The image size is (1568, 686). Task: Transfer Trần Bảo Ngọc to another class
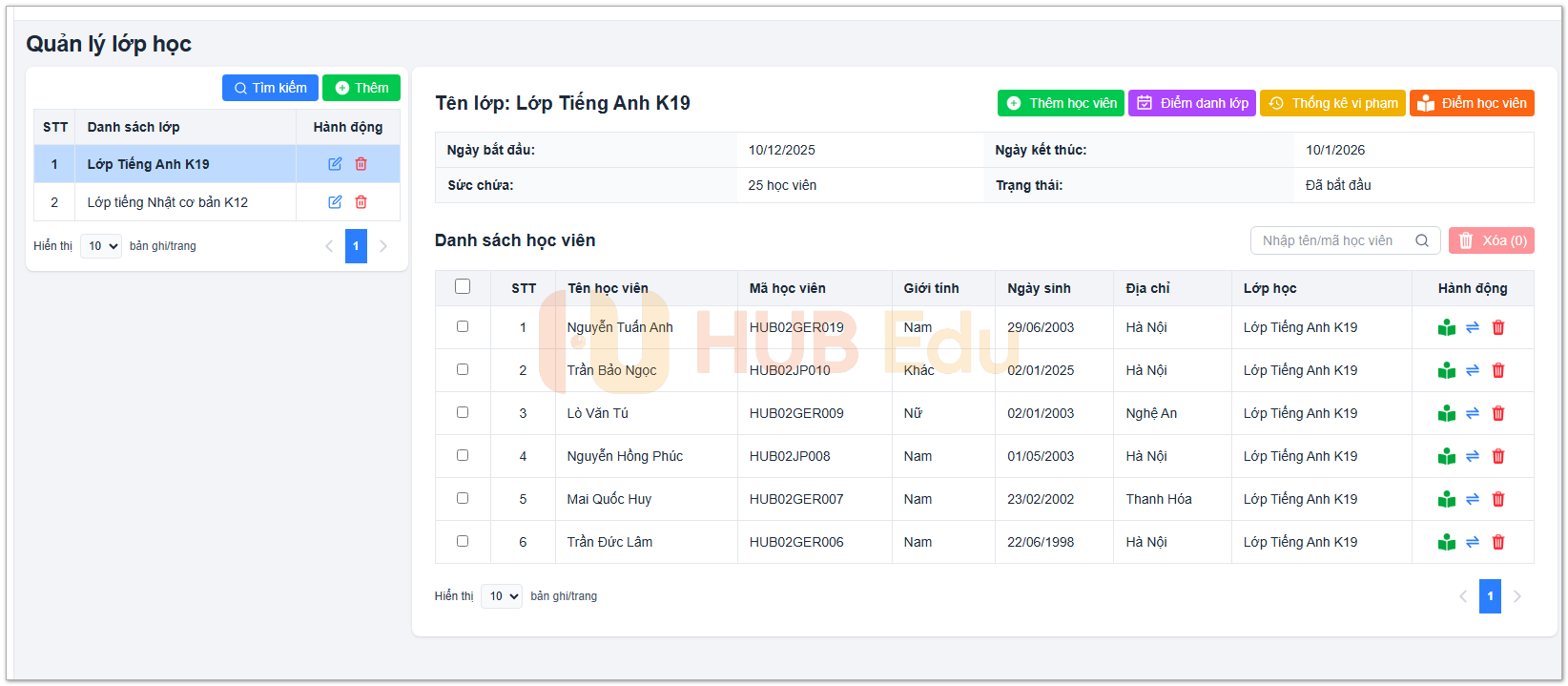tap(1473, 370)
